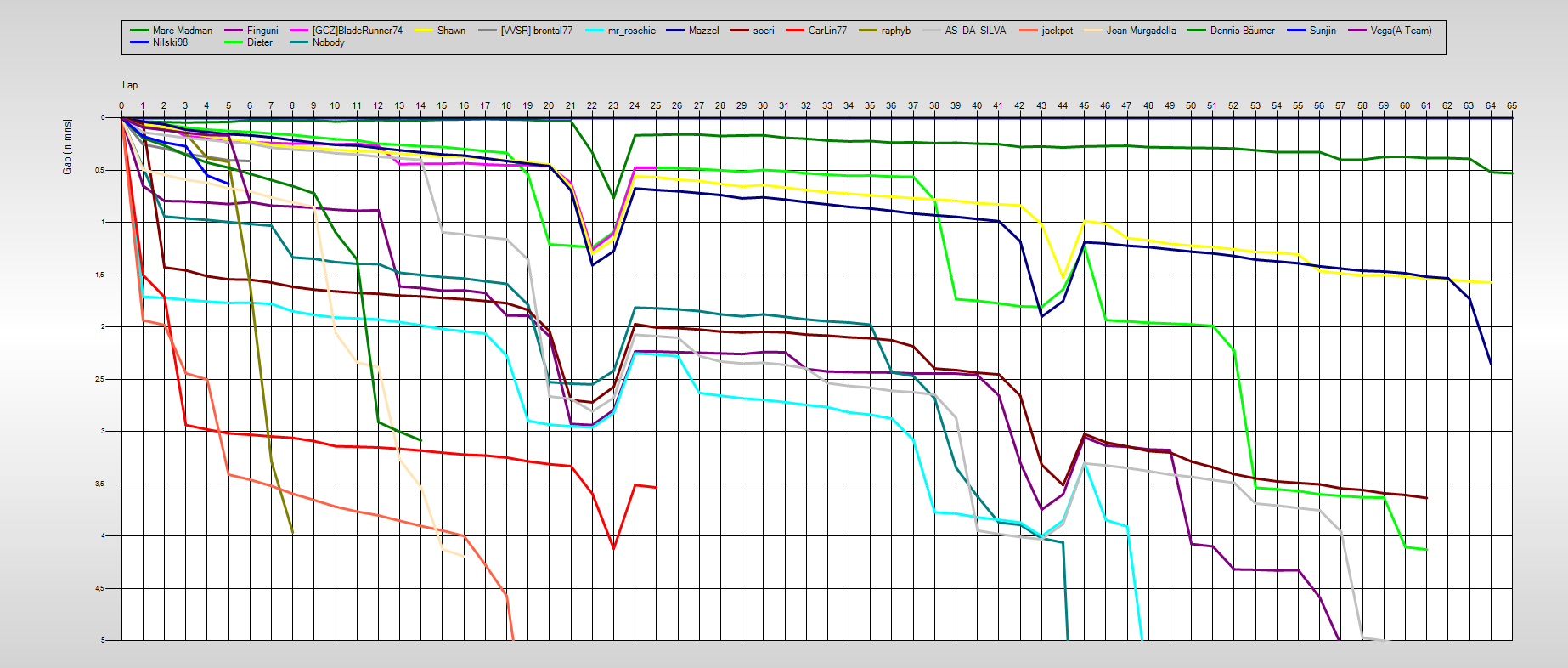1568x668 pixels.
Task: Select the Nilski98 legend entry
Action: [170, 42]
